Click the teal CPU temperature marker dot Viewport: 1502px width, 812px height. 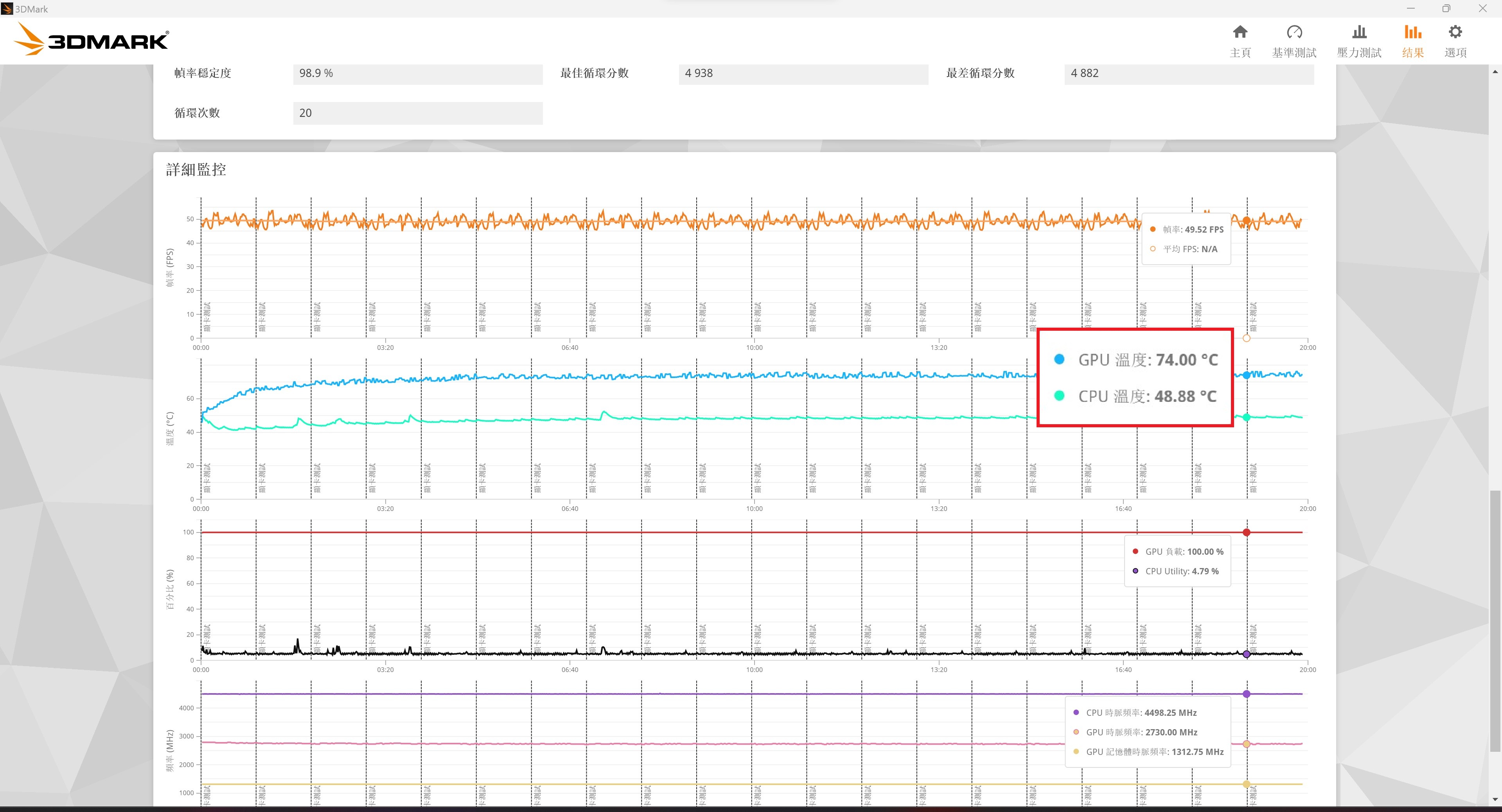click(x=1247, y=418)
